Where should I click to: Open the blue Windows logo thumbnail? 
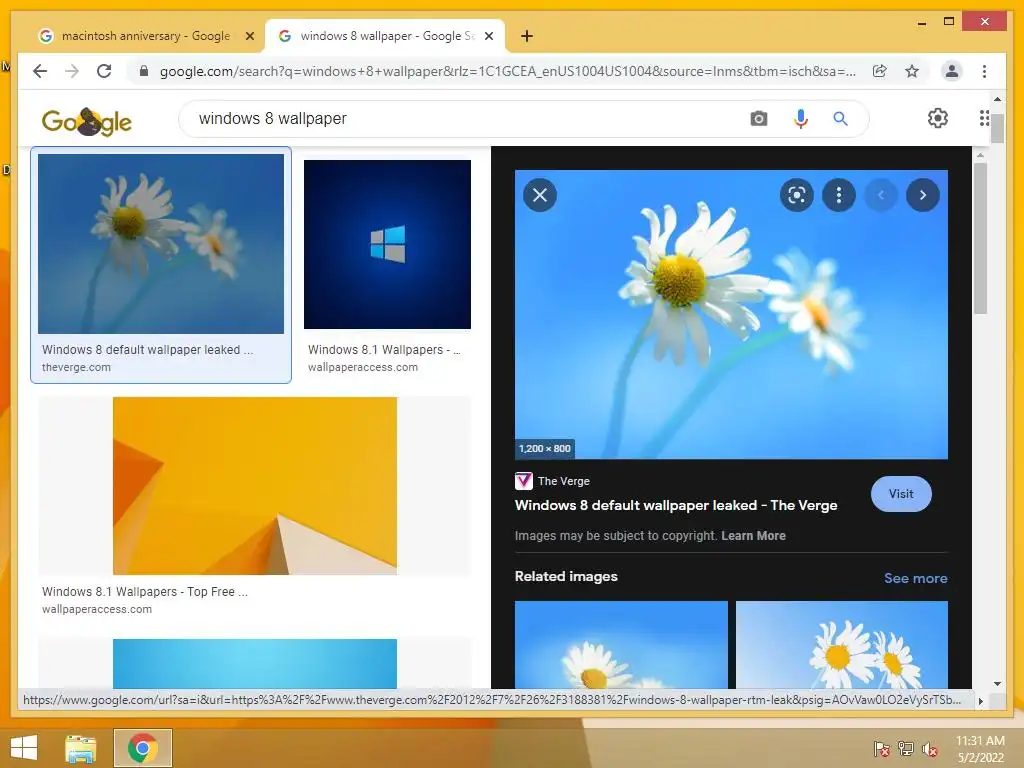(x=387, y=244)
